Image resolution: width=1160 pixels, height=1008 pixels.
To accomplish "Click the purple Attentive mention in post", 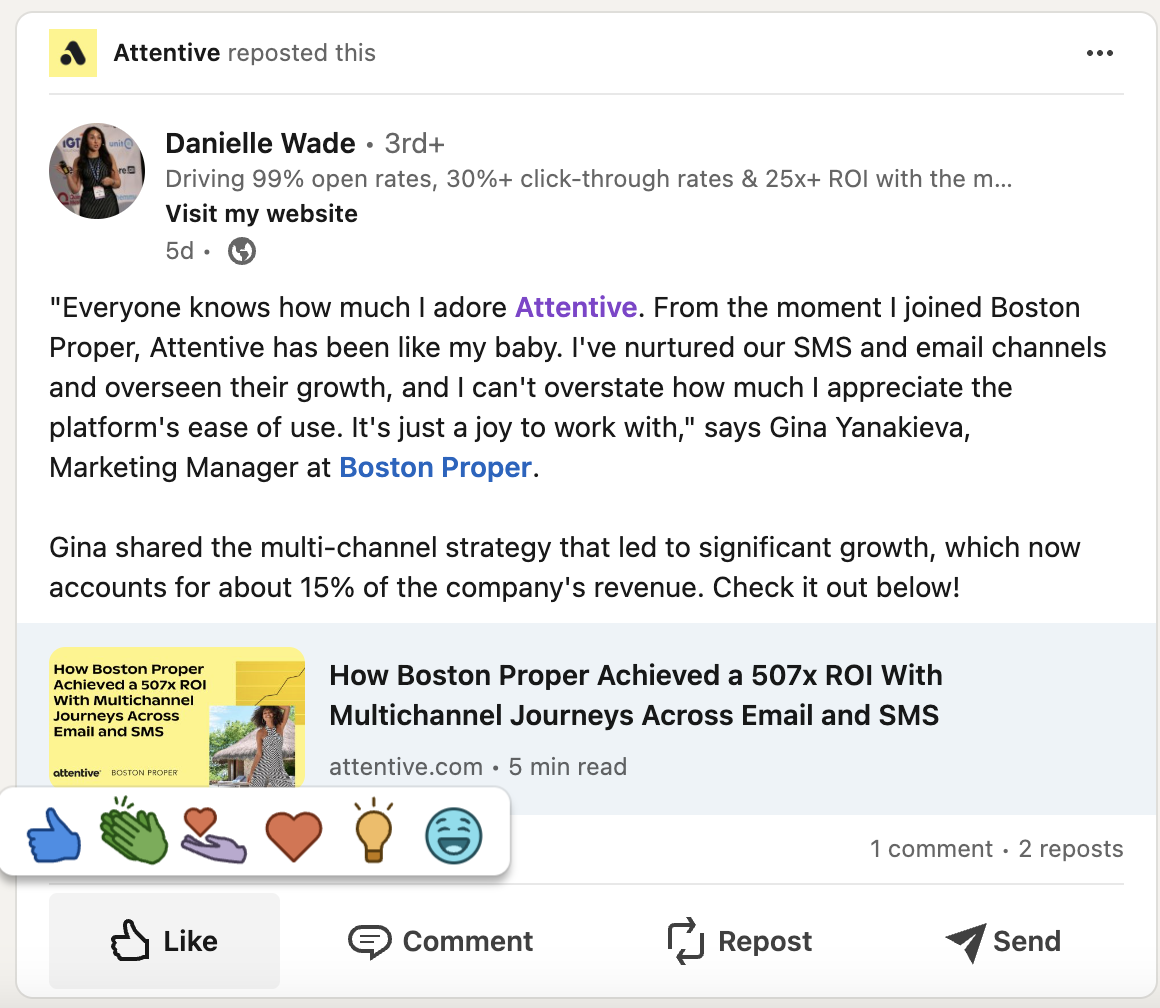I will 575,307.
